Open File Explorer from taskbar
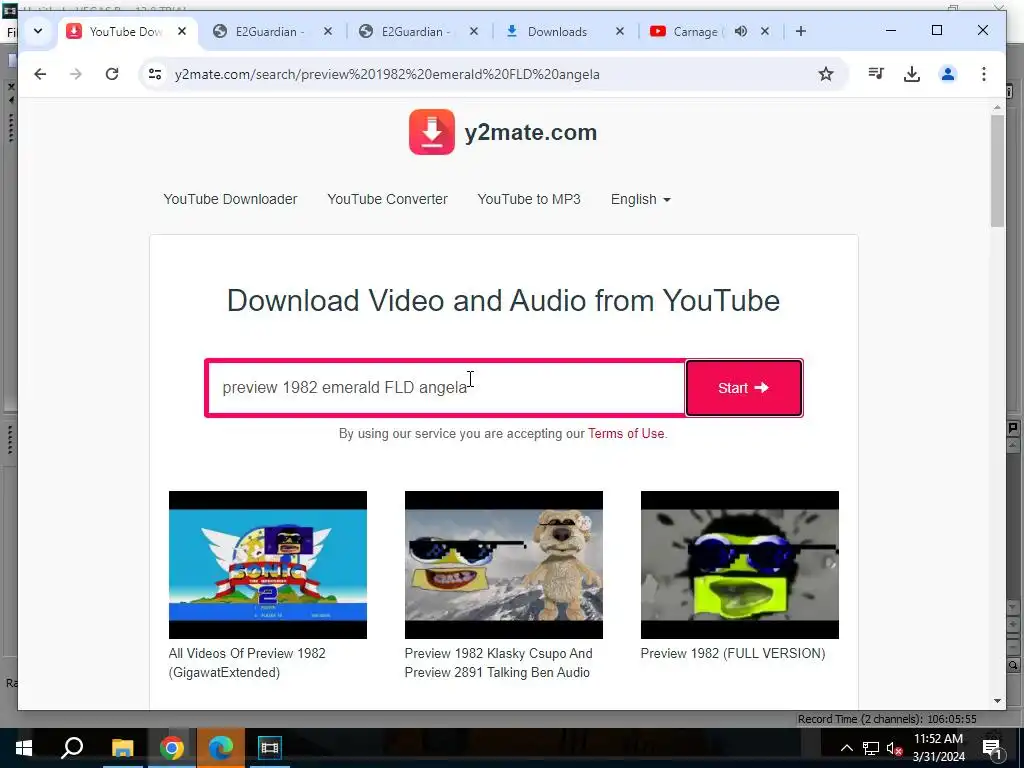The width and height of the screenshot is (1024, 768). pos(122,748)
